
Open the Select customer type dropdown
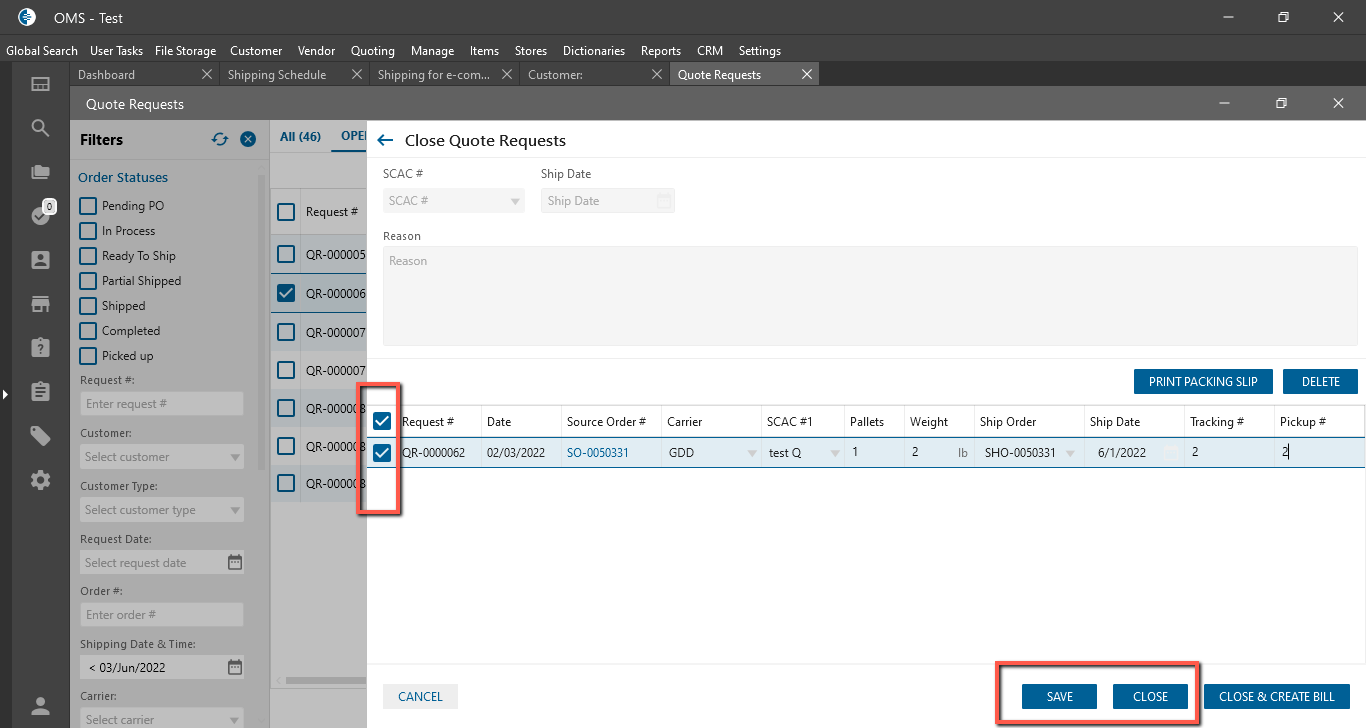162,510
